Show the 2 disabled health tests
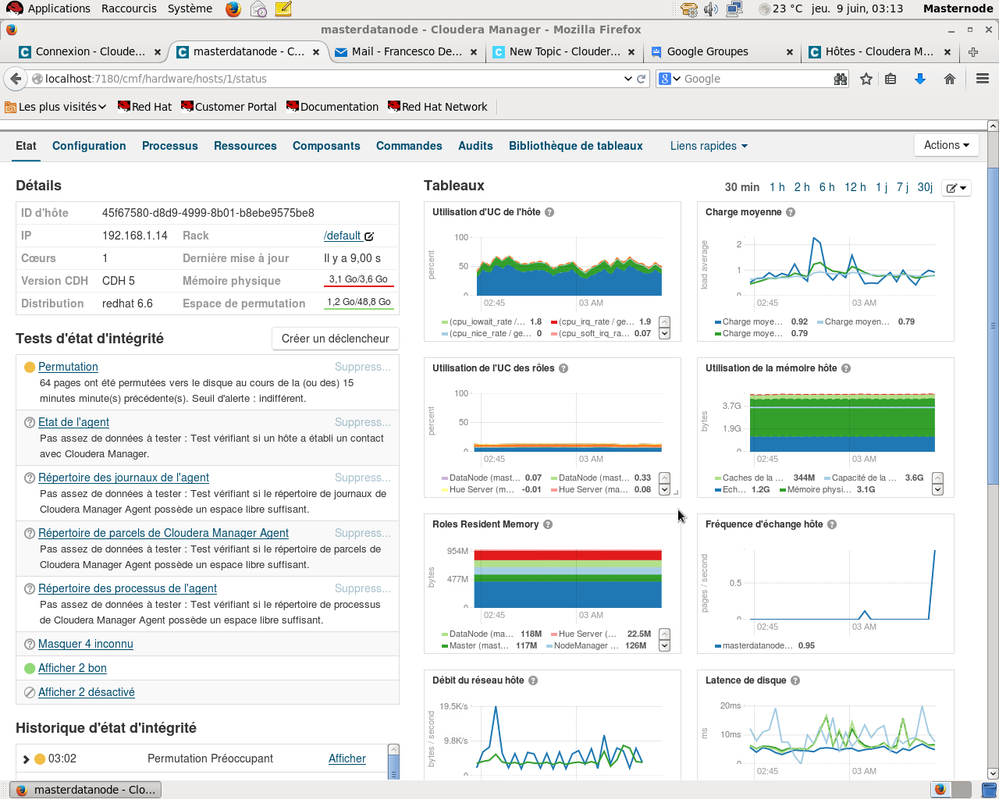The width and height of the screenshot is (999, 799). click(86, 692)
